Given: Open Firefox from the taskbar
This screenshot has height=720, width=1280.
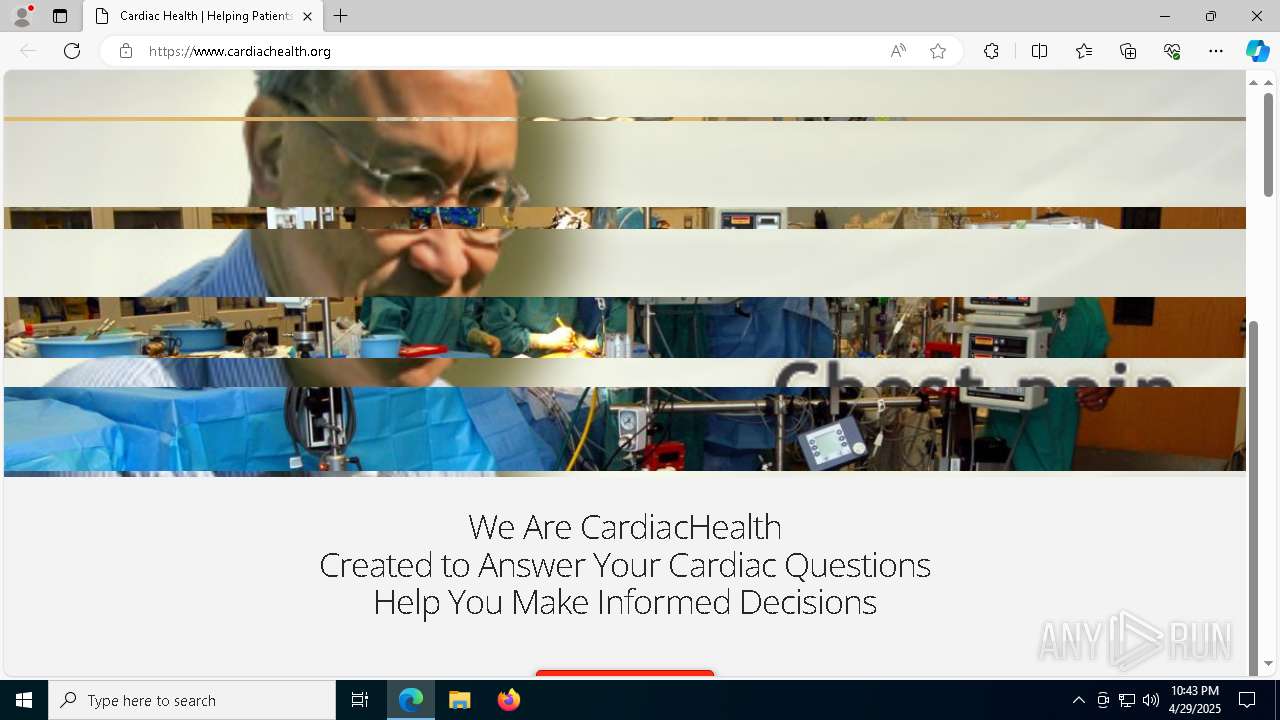Looking at the screenshot, I should click(x=509, y=700).
